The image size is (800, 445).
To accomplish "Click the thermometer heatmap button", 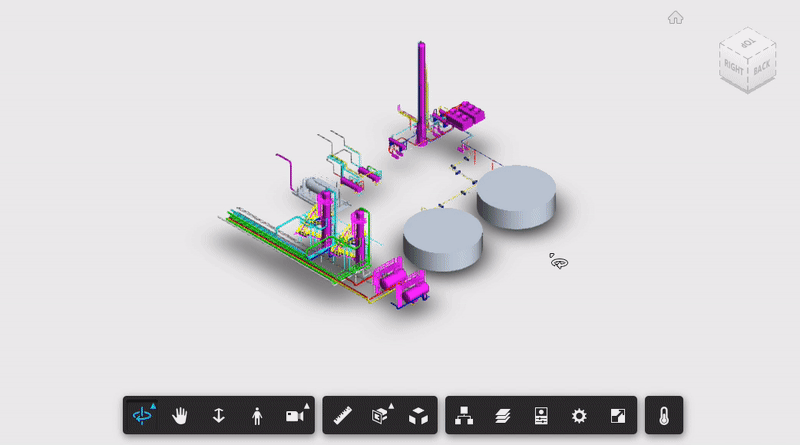I will point(663,416).
